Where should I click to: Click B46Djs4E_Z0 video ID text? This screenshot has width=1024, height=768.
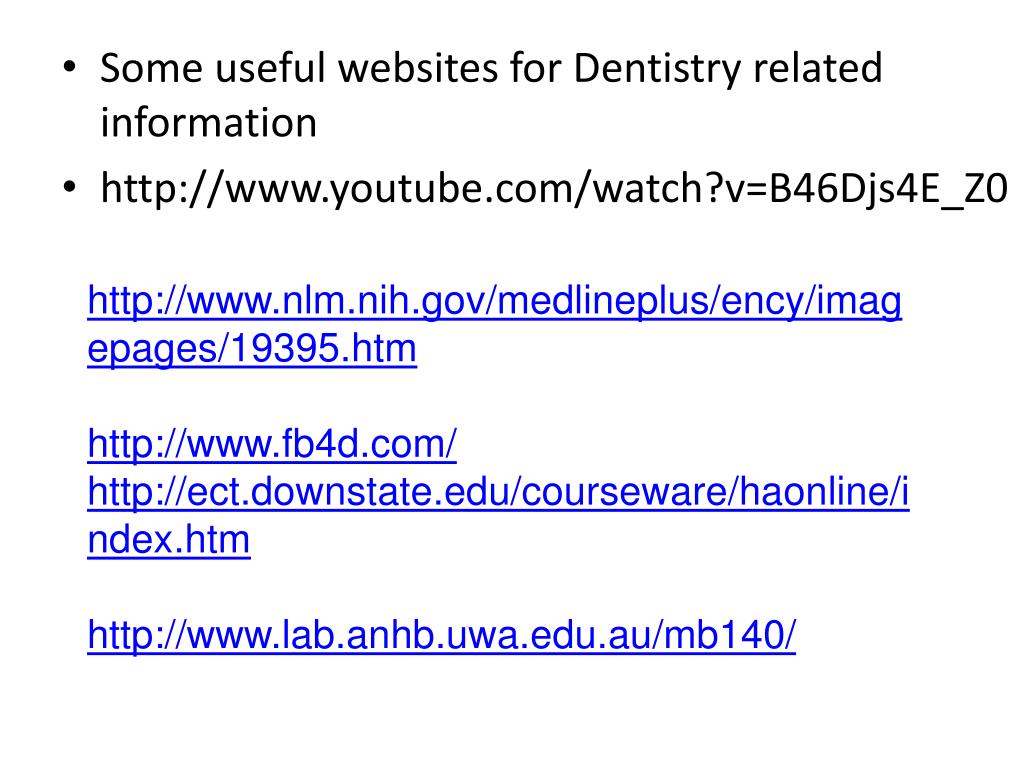(889, 189)
